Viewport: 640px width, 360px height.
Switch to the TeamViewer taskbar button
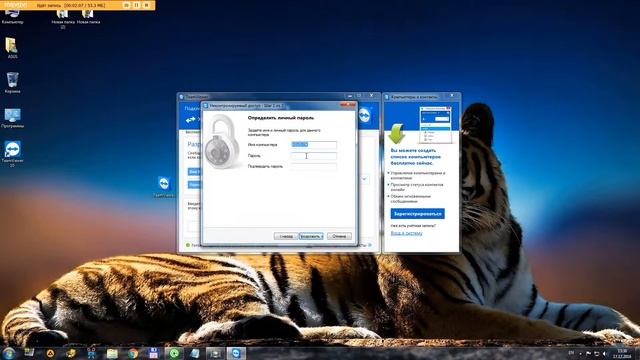(236, 353)
